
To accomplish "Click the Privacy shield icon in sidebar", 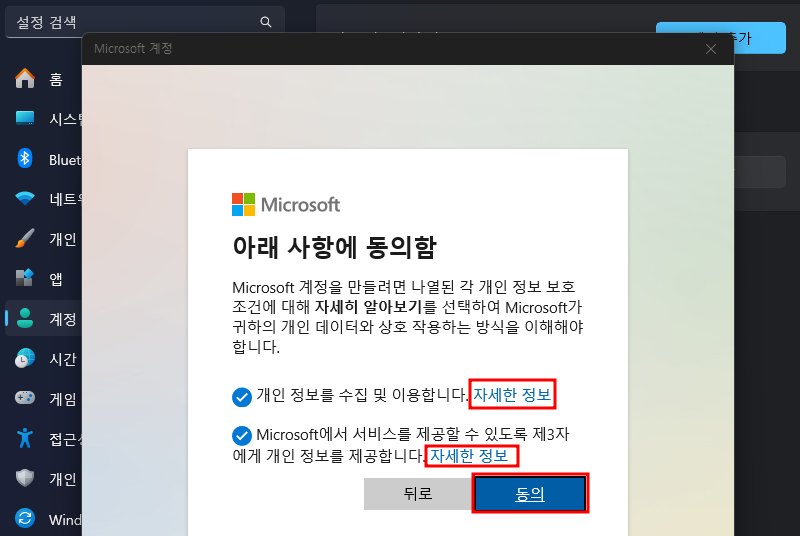I will coord(24,478).
